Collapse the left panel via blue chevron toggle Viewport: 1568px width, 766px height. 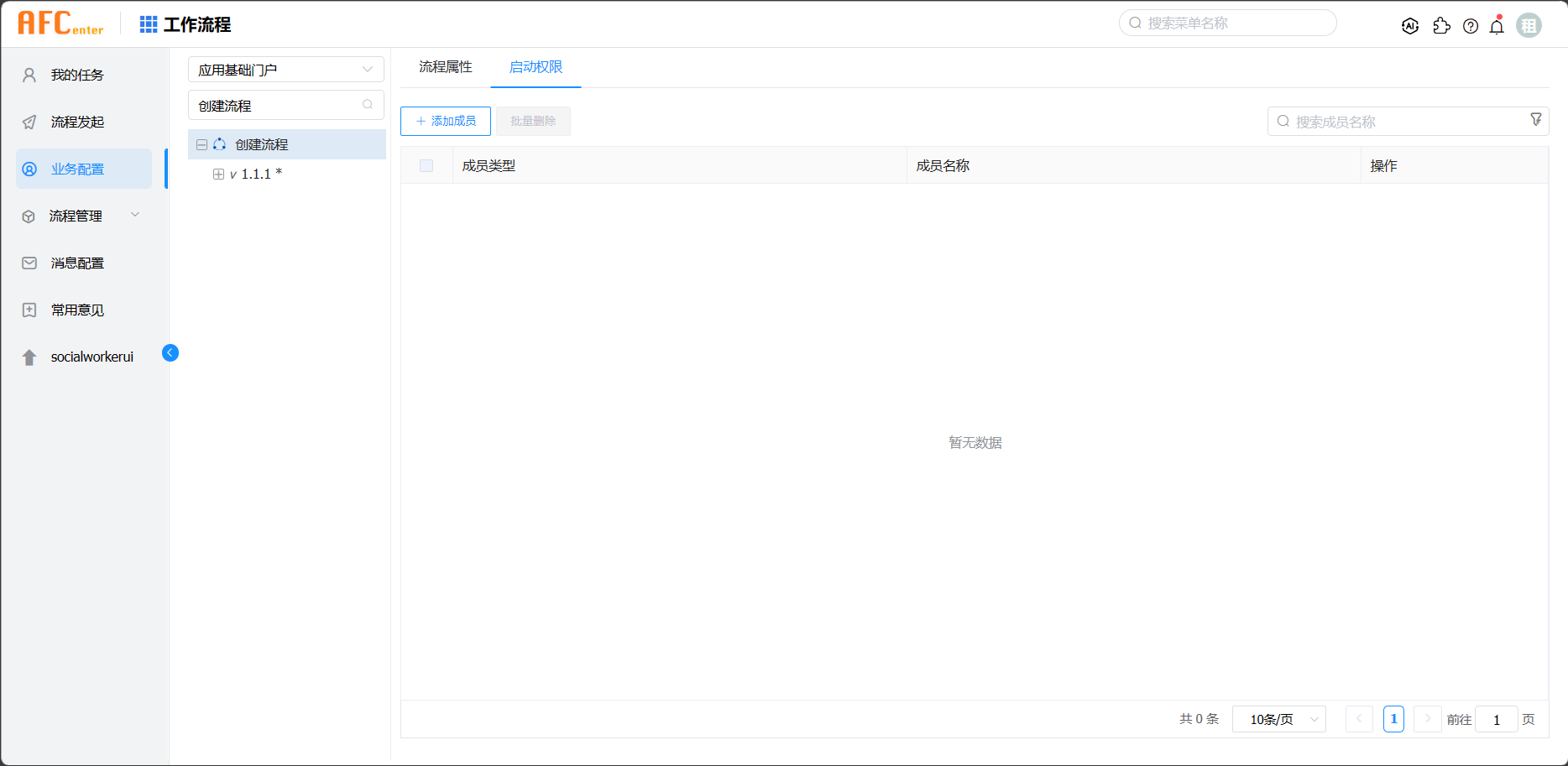point(170,352)
